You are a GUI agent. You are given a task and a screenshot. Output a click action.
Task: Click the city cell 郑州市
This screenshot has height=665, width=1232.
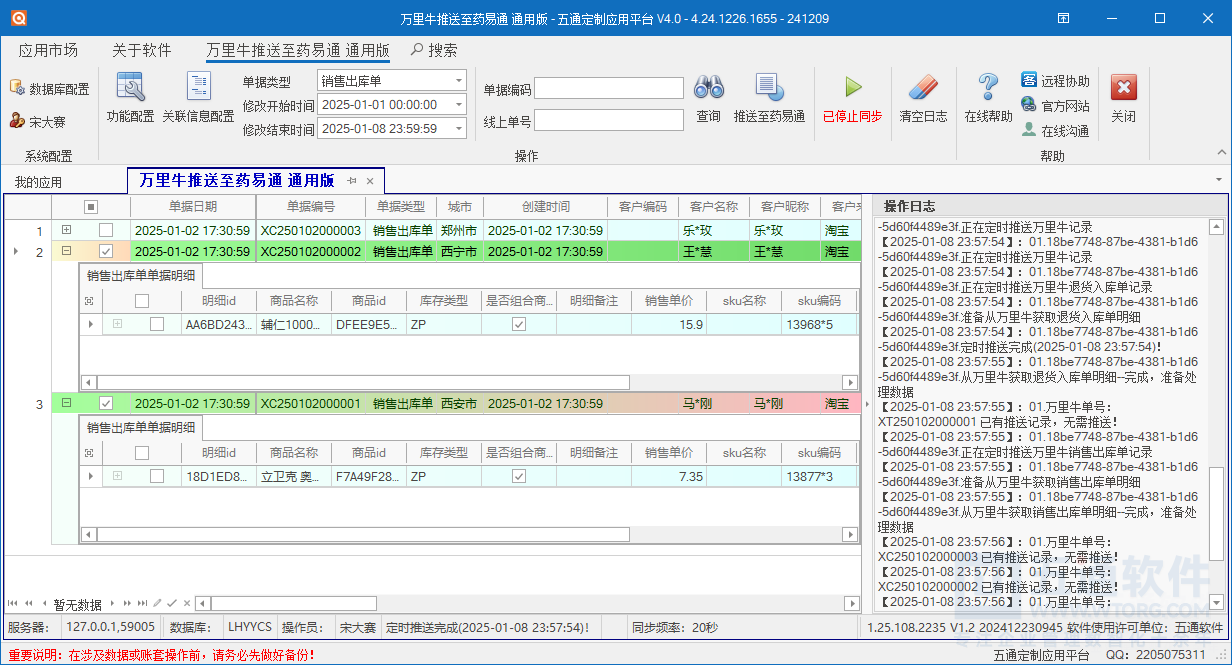[x=461, y=230]
